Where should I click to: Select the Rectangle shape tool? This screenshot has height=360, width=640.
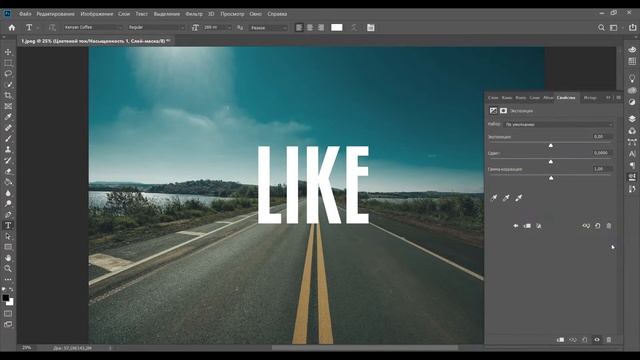pos(8,247)
